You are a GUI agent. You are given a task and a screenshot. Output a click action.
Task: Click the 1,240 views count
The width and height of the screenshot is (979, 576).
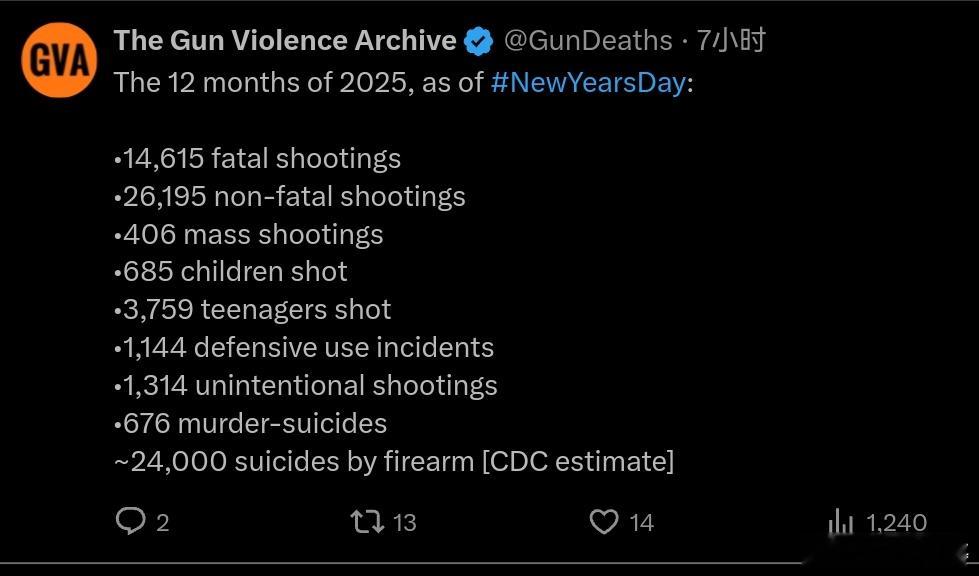point(896,522)
